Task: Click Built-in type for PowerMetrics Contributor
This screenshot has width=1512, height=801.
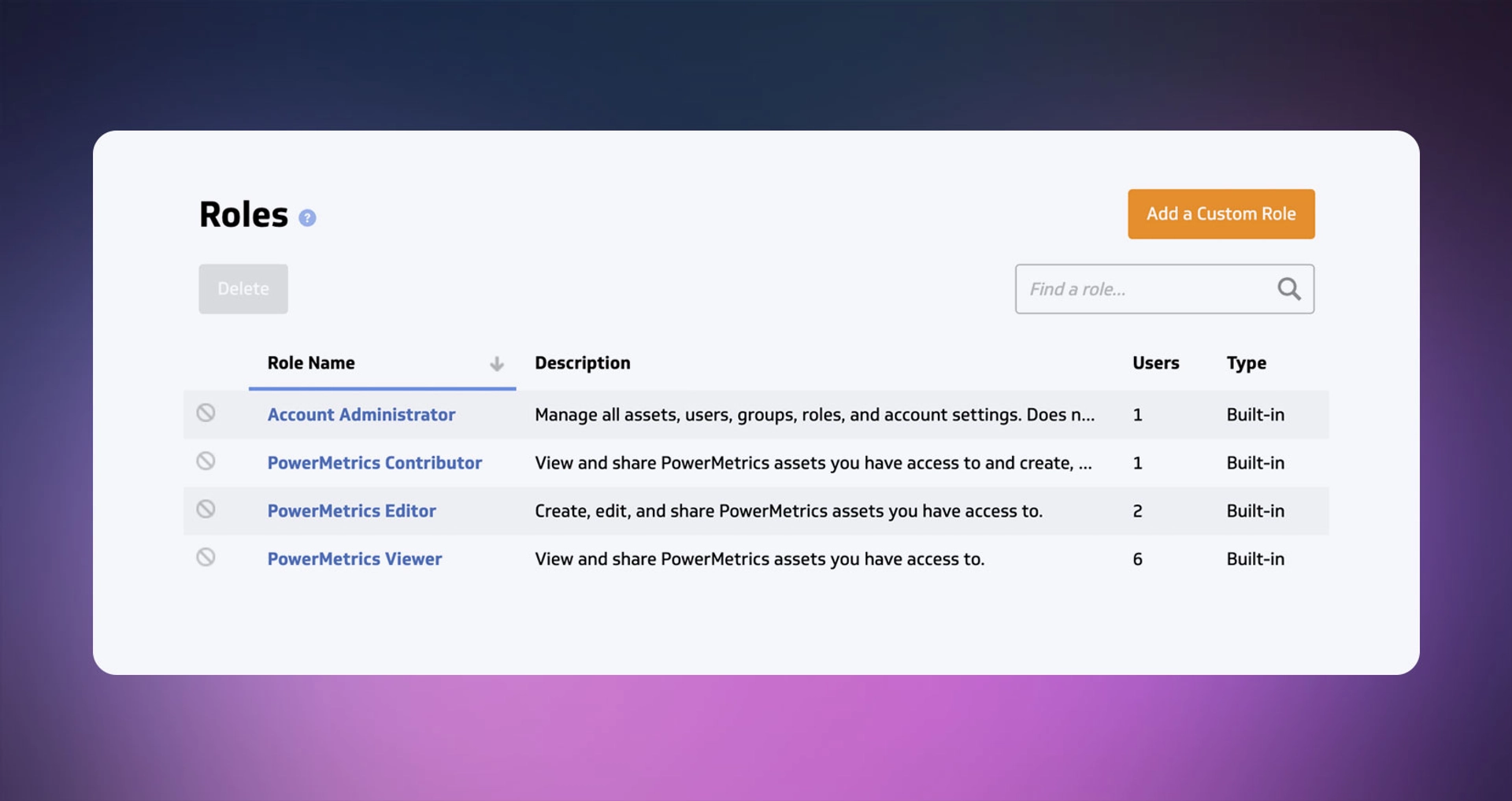Action: point(1255,463)
